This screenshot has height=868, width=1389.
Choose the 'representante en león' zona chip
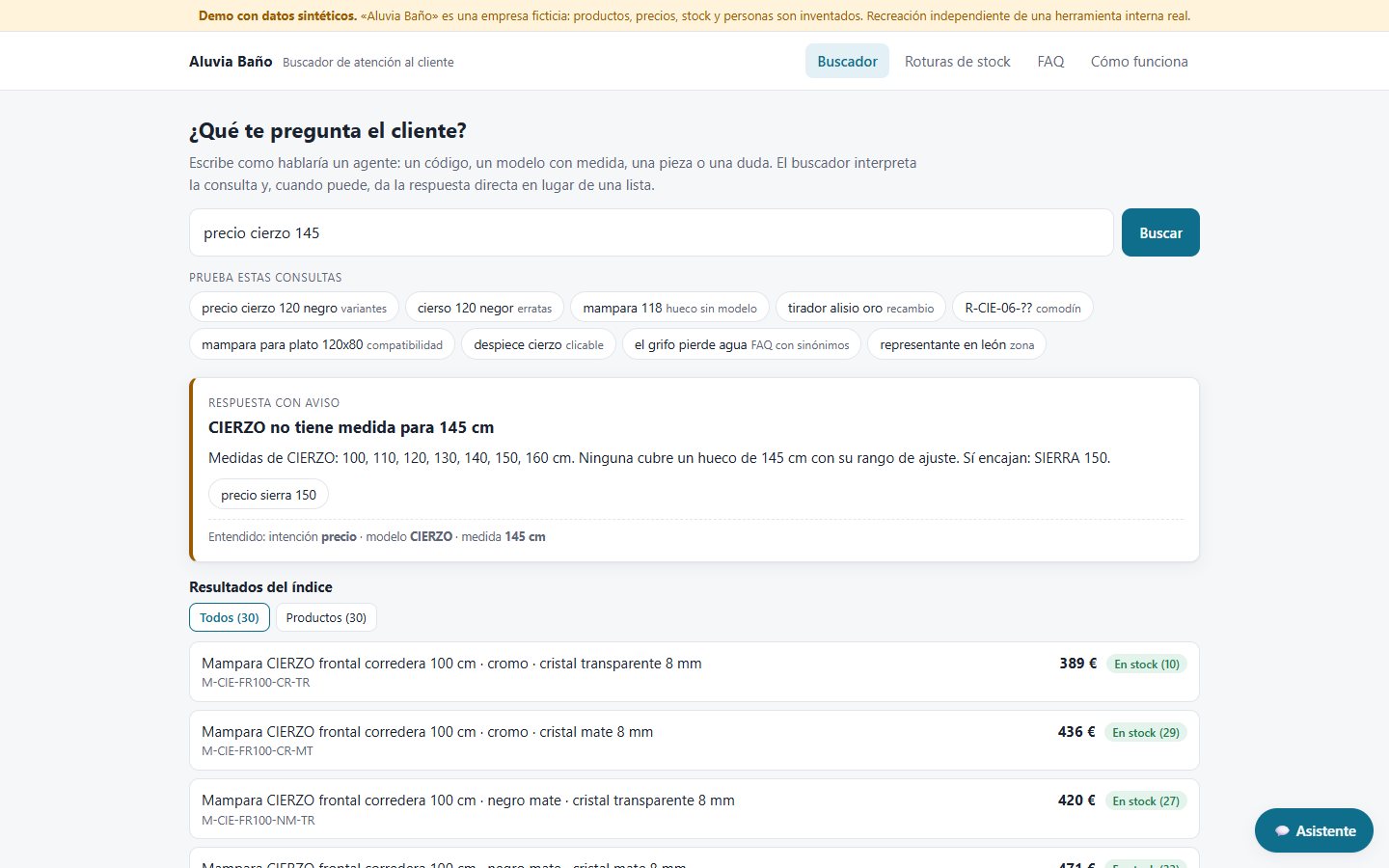click(x=957, y=344)
